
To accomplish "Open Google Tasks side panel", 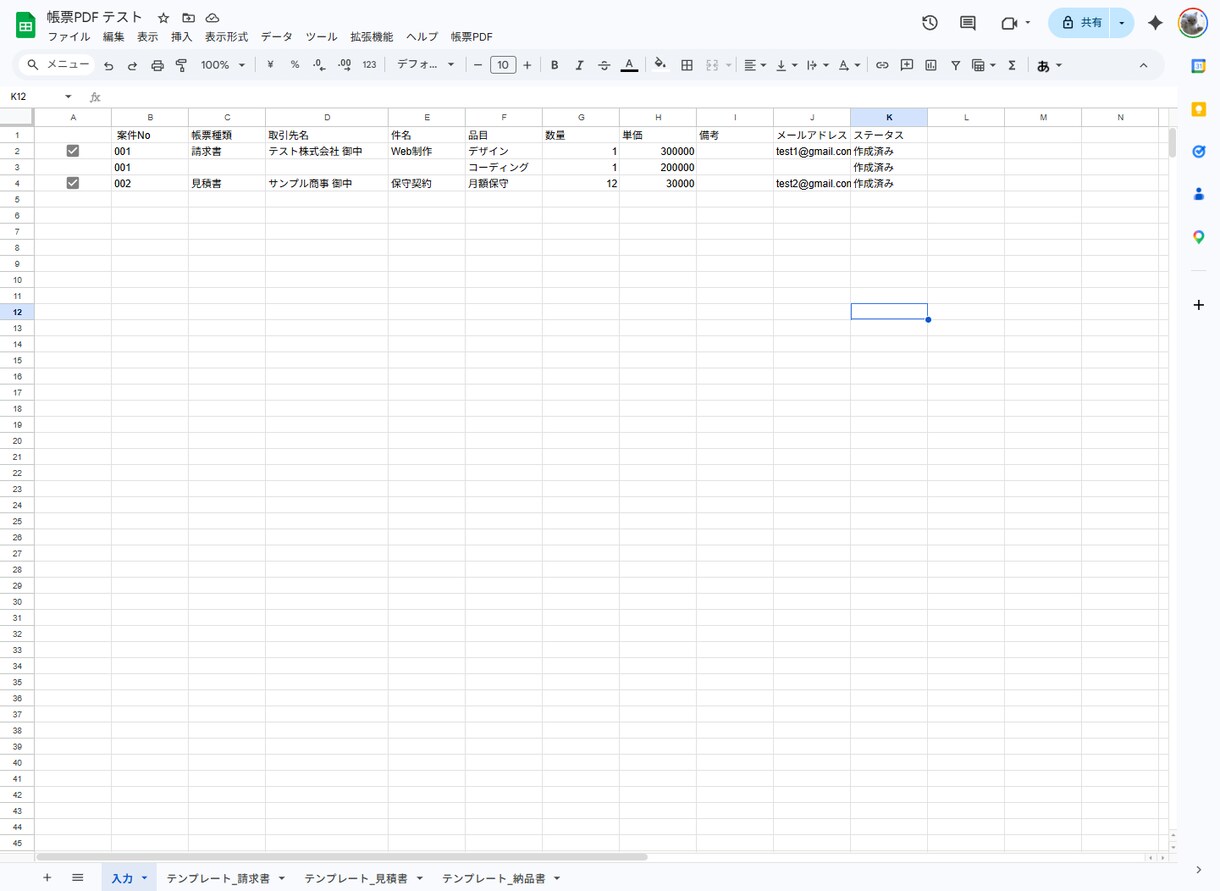I will pos(1199,152).
